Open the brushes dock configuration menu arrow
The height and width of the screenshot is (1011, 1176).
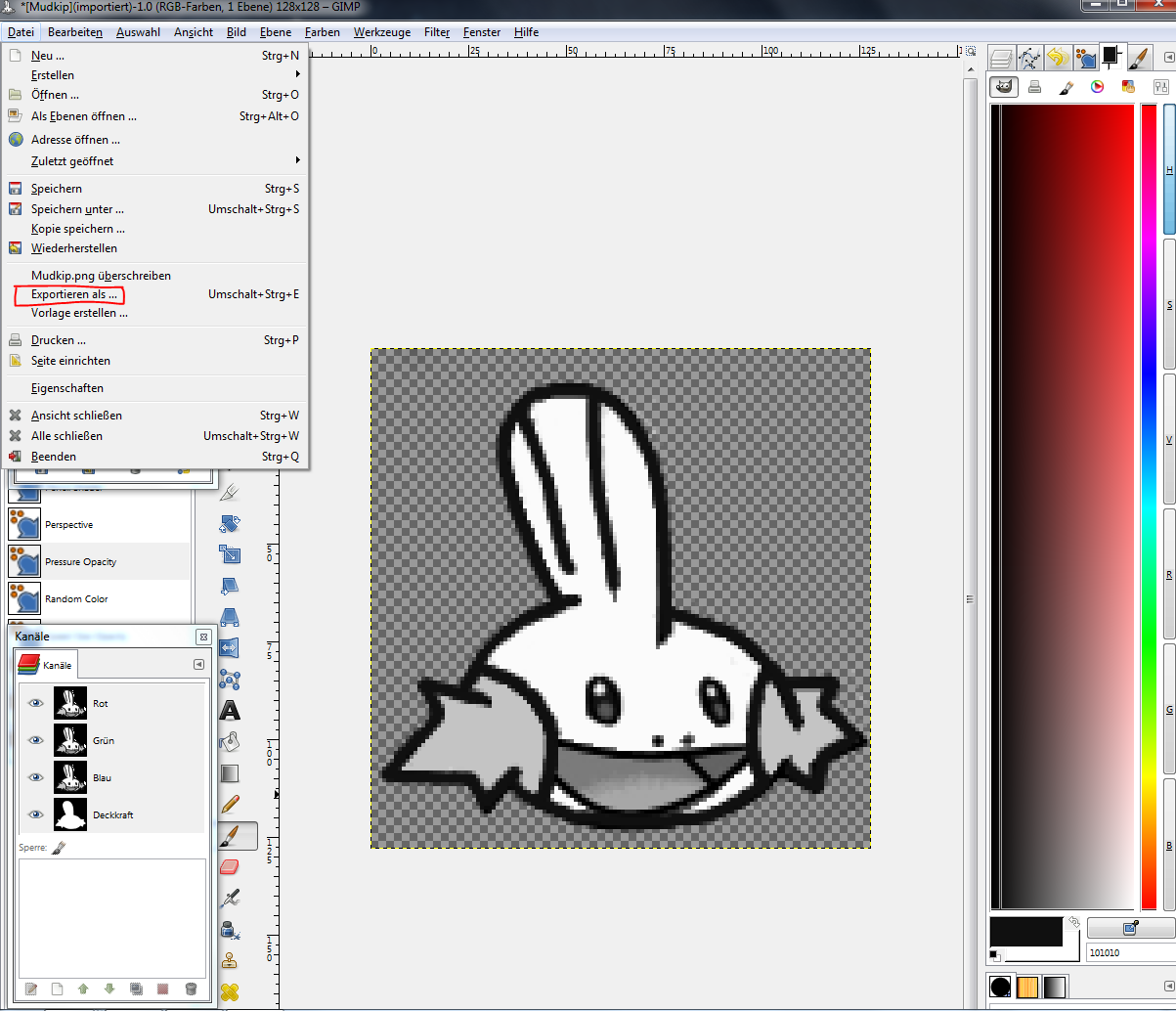1169,988
